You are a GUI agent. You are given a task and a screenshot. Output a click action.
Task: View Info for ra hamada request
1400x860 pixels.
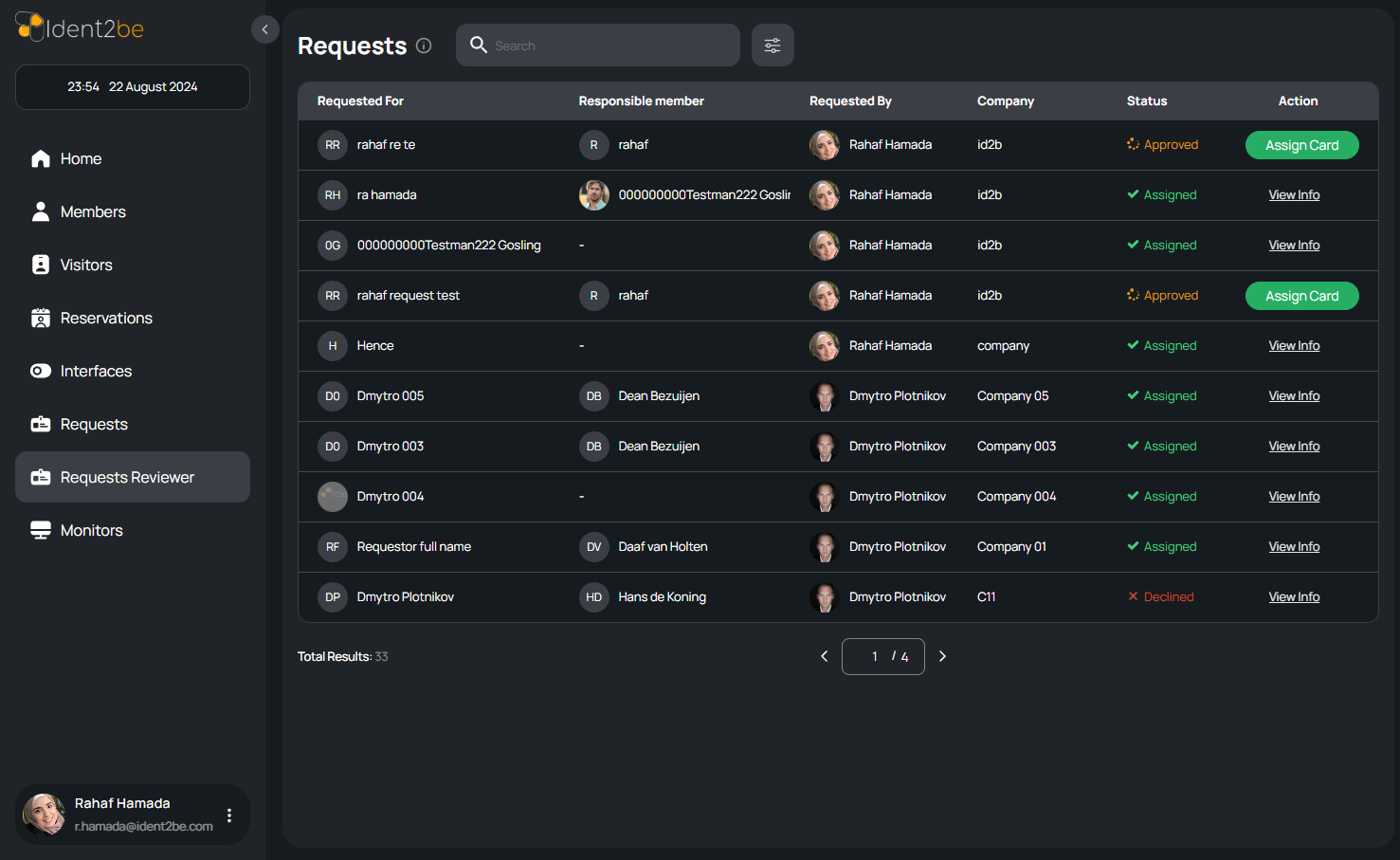click(x=1294, y=194)
